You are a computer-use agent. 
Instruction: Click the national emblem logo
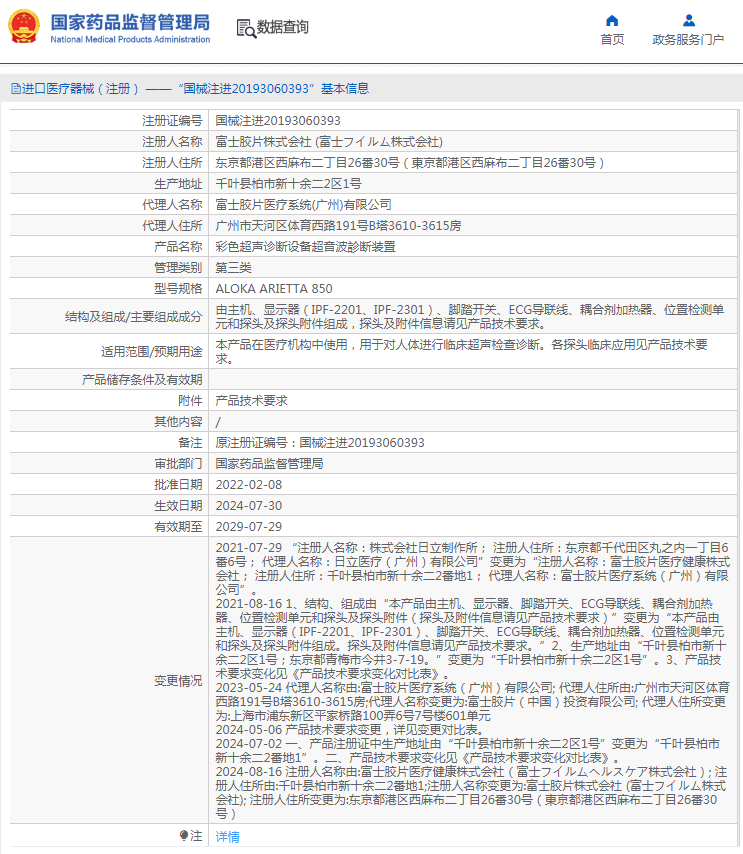(x=23, y=26)
